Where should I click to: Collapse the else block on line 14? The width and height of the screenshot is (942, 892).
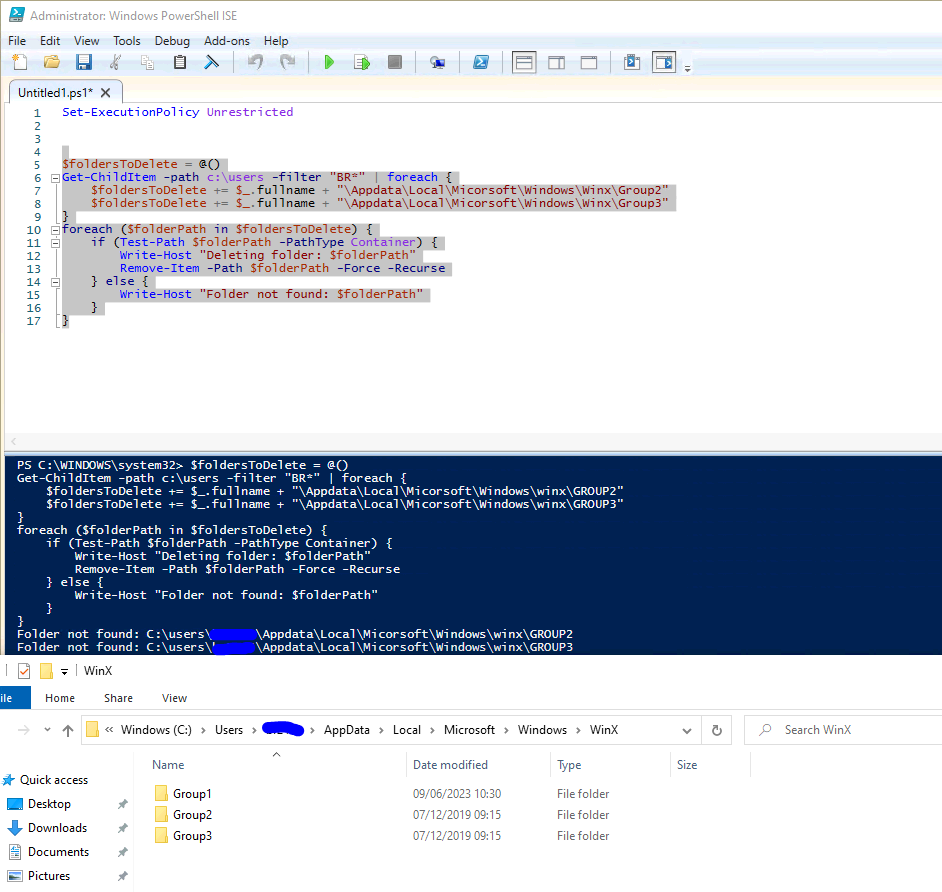(x=55, y=282)
